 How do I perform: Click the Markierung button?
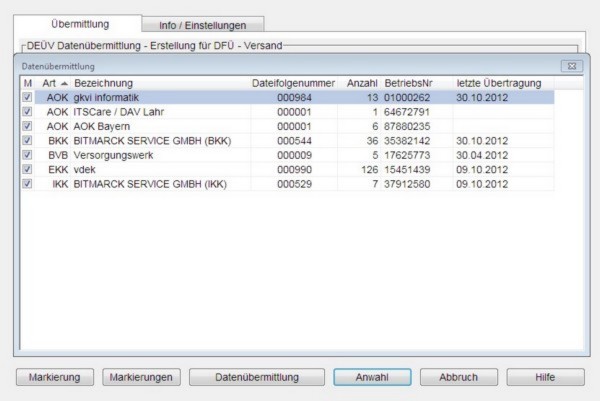55,377
